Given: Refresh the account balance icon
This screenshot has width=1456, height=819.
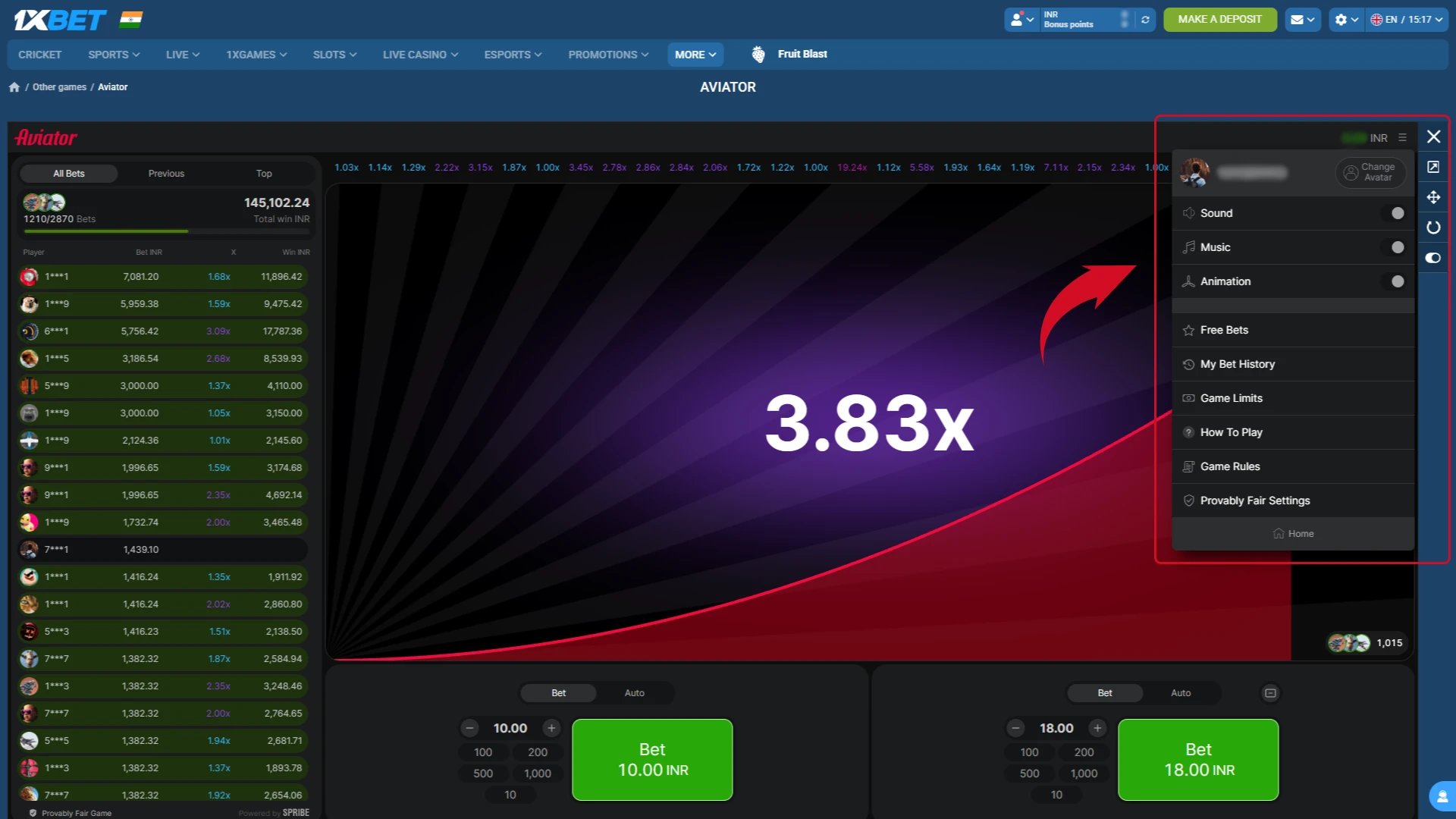Looking at the screenshot, I should point(1145,20).
